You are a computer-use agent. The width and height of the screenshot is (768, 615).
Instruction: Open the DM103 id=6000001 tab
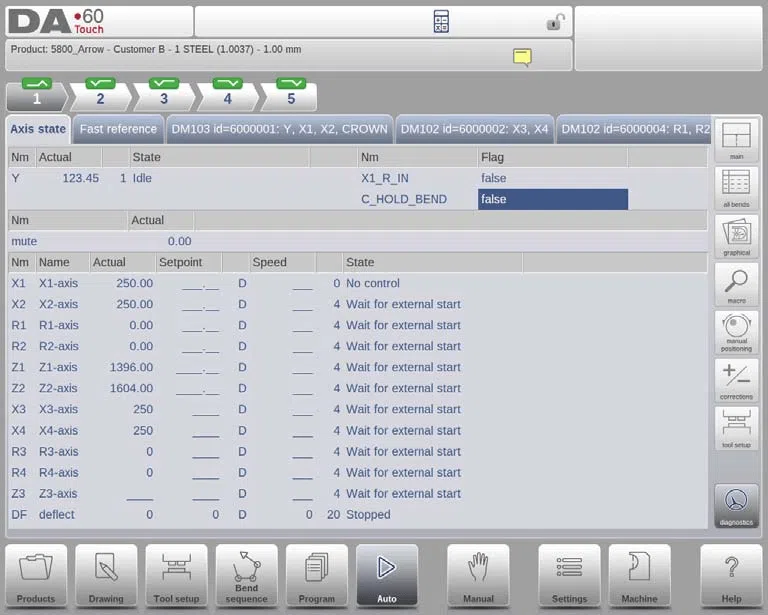tap(279, 129)
